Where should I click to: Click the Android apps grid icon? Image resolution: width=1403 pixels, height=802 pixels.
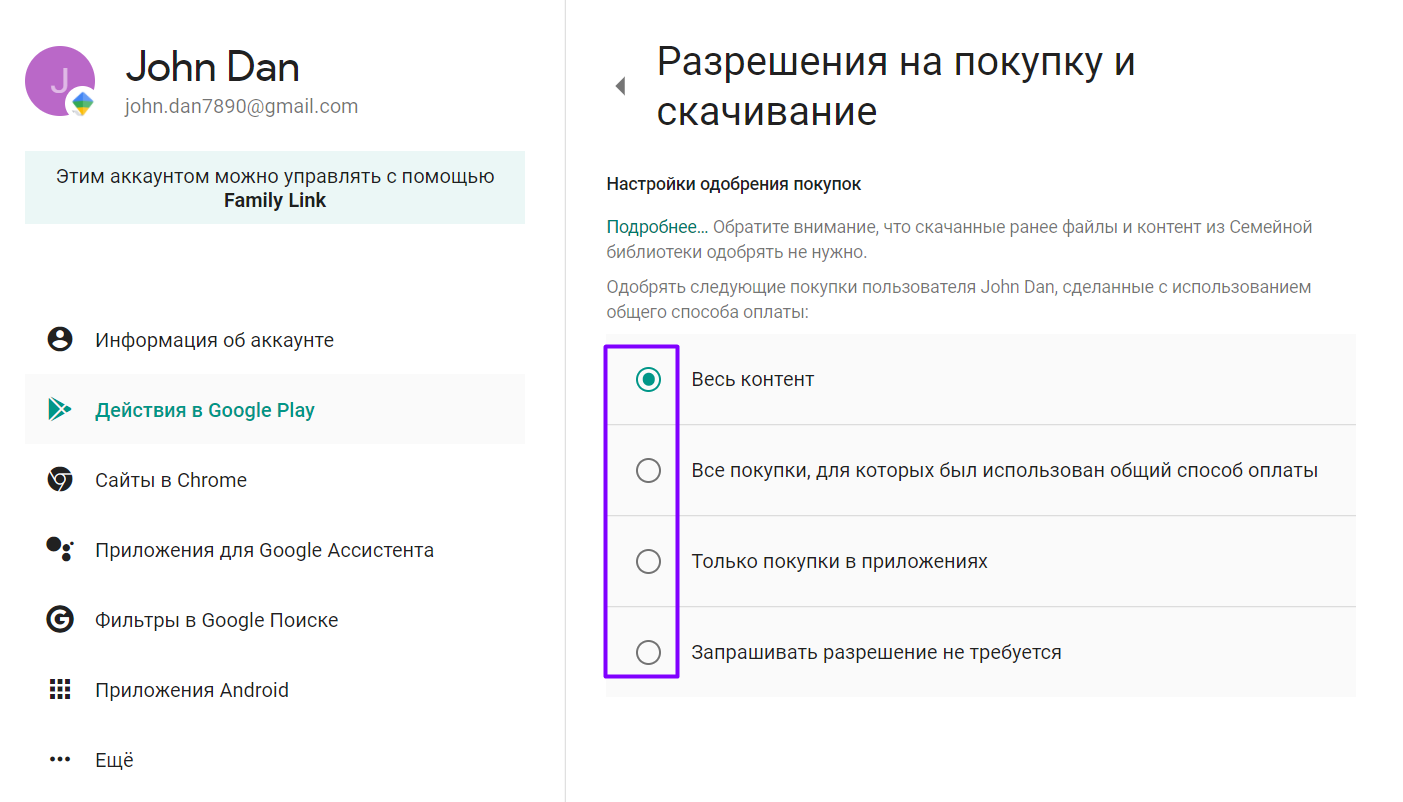(60, 689)
